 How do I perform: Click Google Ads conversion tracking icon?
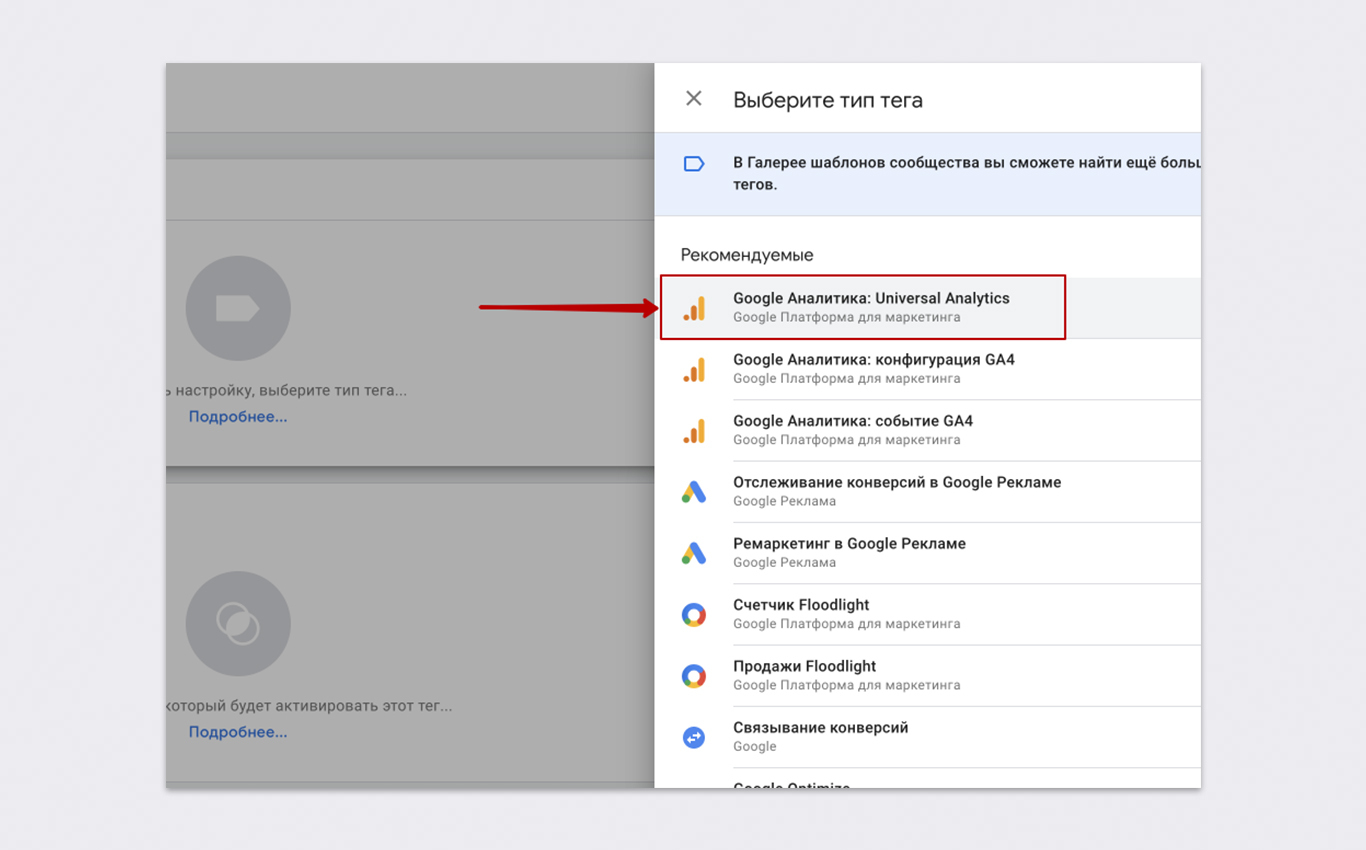[x=694, y=492]
